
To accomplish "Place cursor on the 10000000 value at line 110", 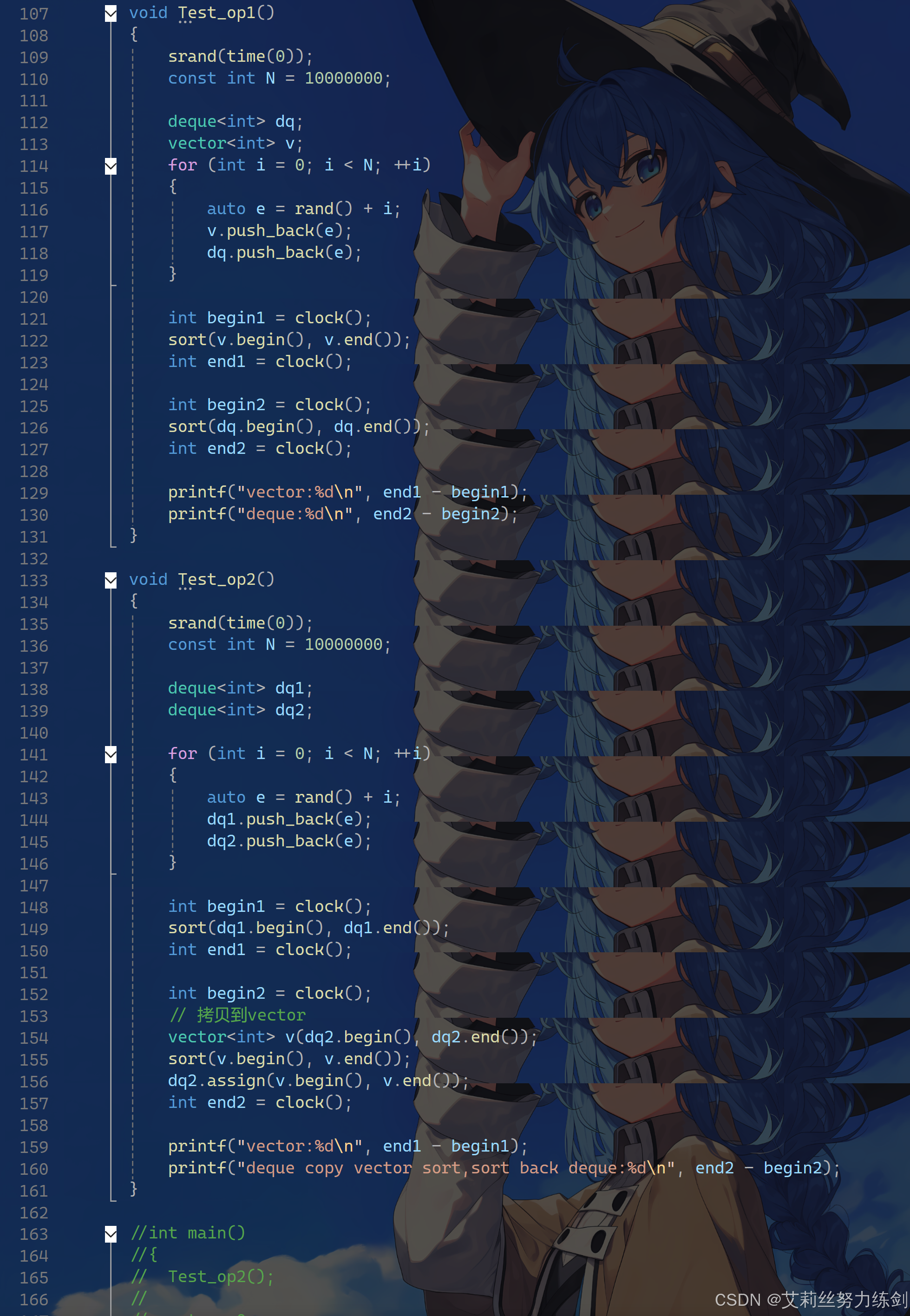I will 343,78.
